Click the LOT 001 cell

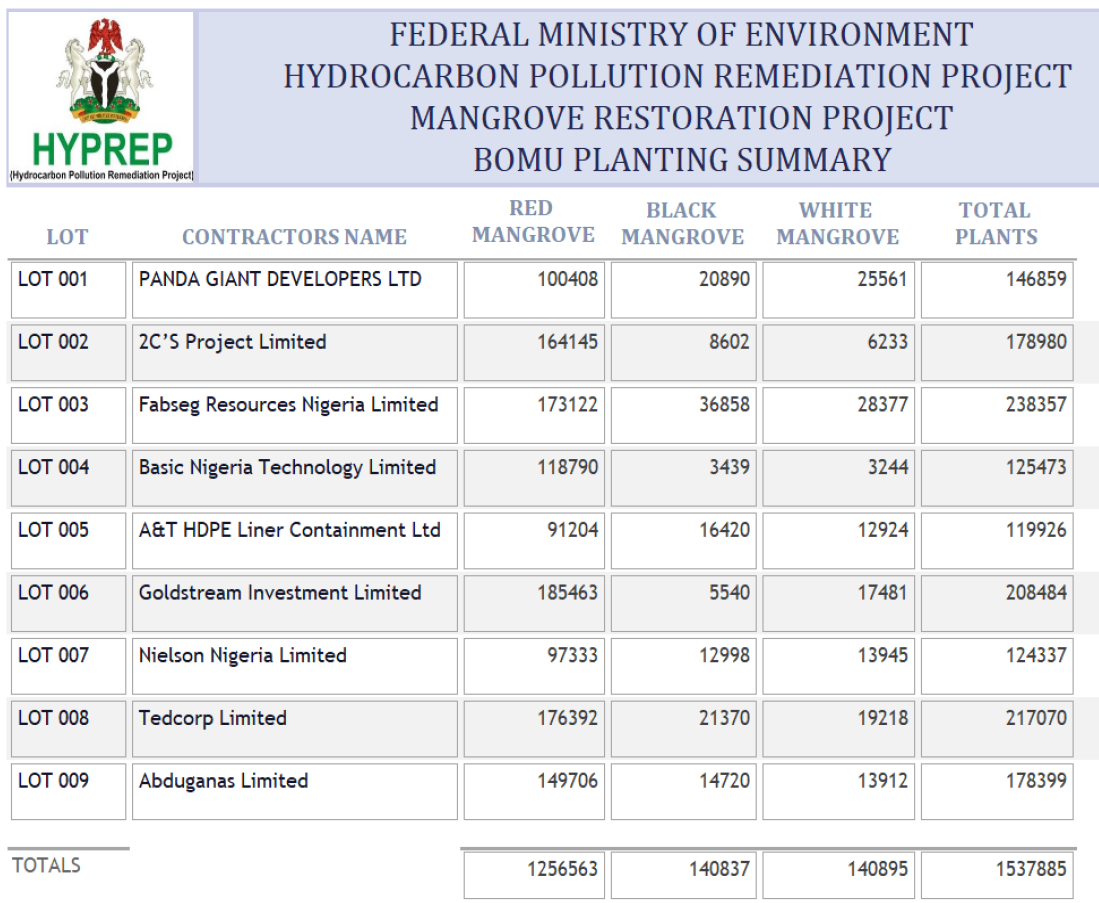click(68, 289)
